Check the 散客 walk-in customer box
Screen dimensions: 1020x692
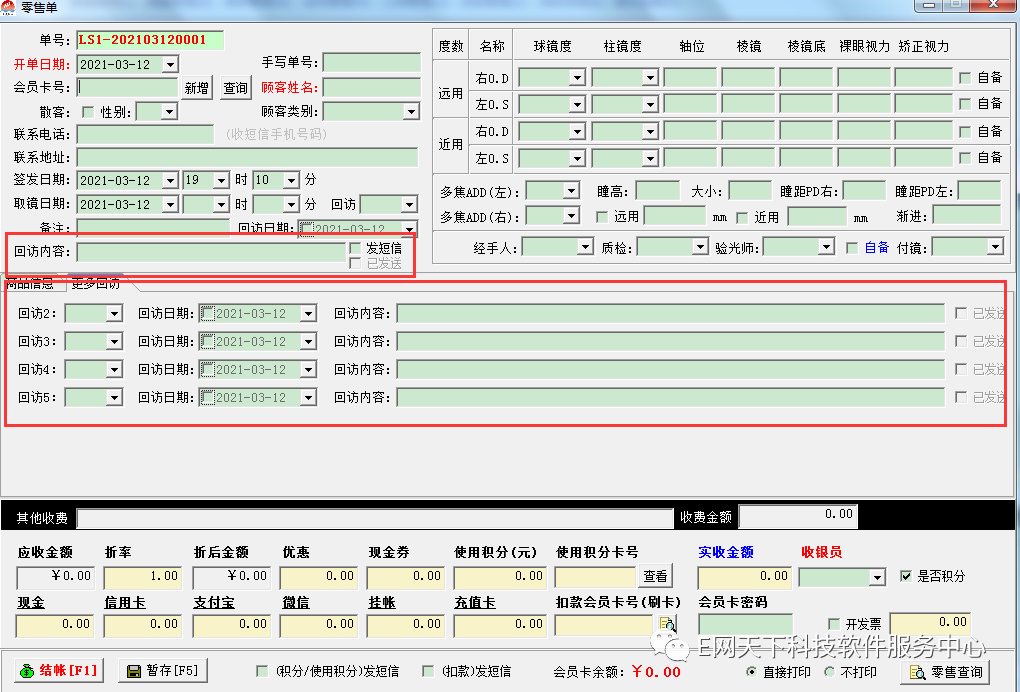click(x=87, y=112)
